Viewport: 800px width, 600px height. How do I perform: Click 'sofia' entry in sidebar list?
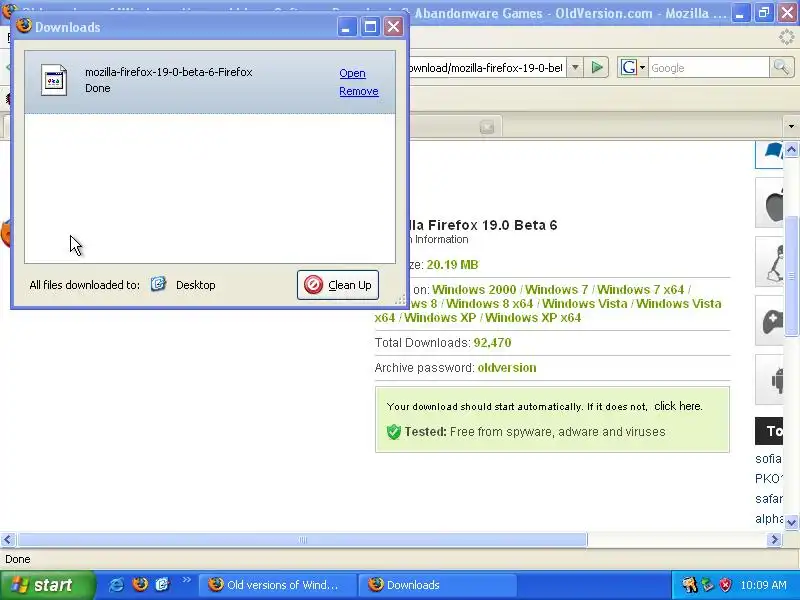(768, 459)
